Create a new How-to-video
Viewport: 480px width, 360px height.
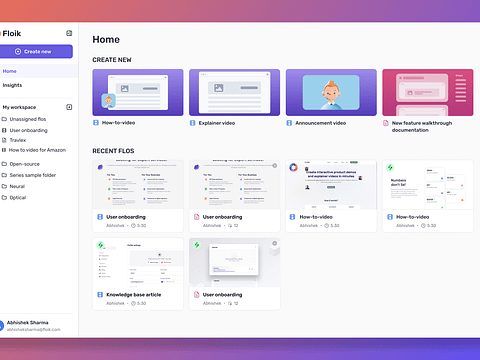click(x=138, y=93)
